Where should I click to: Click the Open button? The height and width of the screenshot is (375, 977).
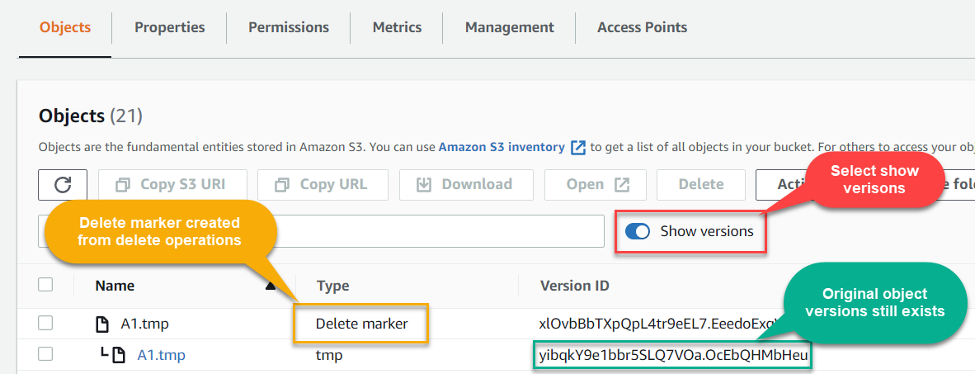pos(595,185)
